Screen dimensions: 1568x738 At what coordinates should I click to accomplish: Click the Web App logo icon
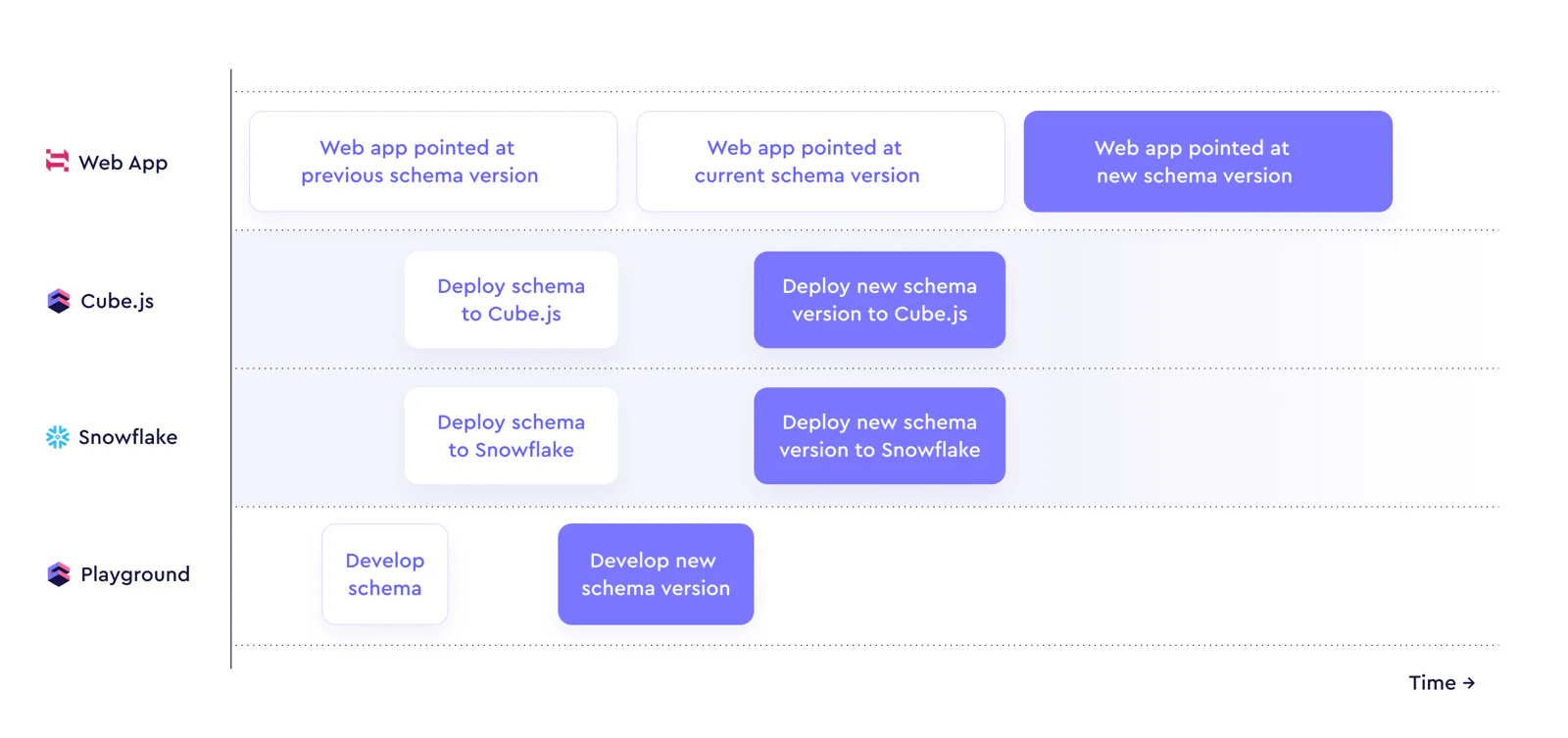click(x=58, y=161)
